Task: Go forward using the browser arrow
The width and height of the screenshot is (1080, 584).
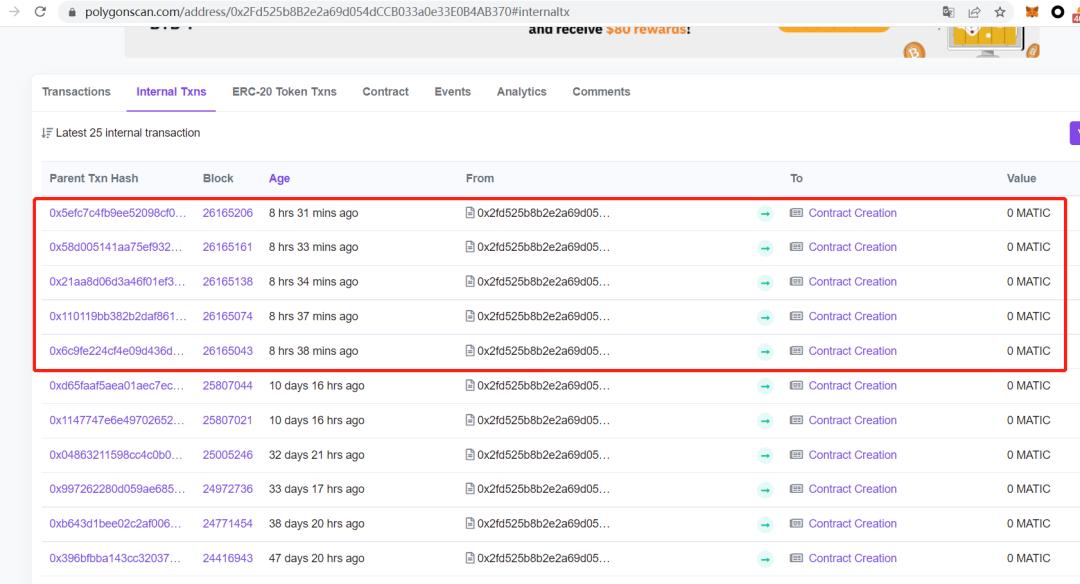Action: 14,12
